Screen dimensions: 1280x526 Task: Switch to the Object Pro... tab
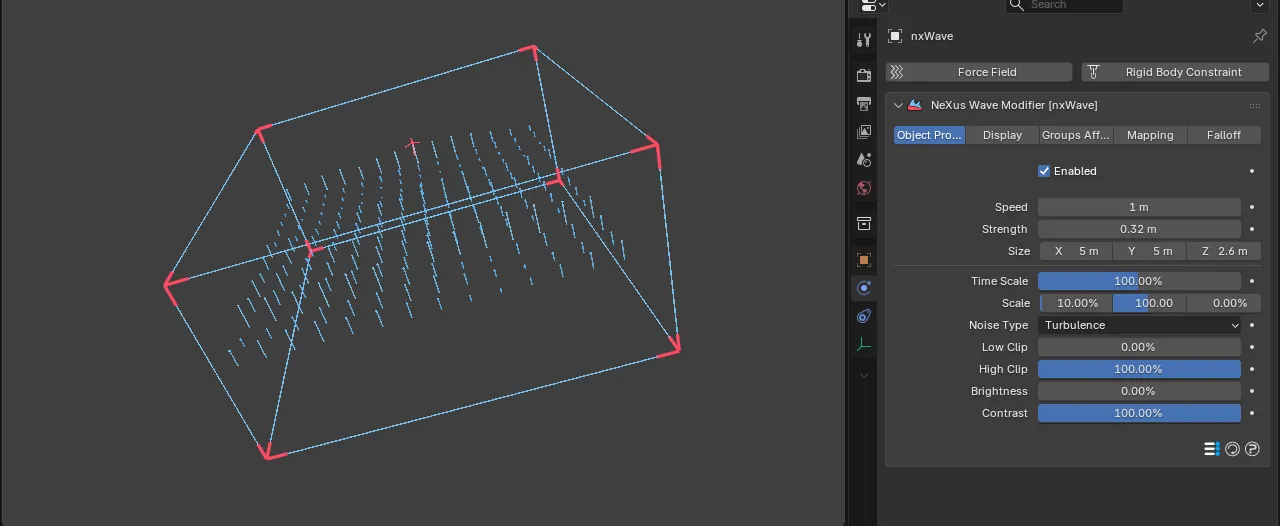click(929, 135)
